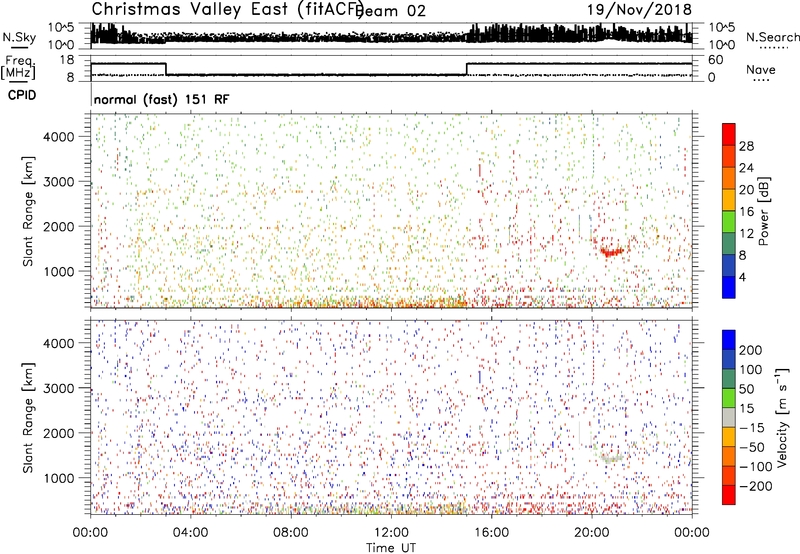Click the 'CPID' row label
This screenshot has height=554, width=800.
click(x=22, y=95)
